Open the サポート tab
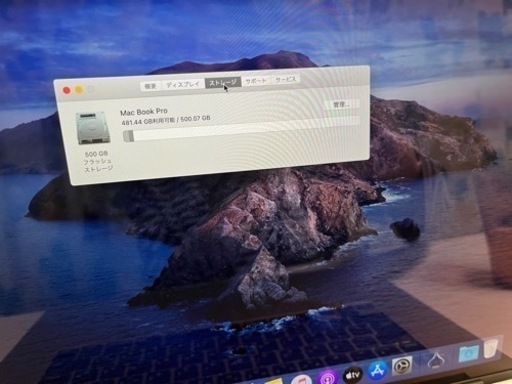Image resolution: width=512 pixels, height=384 pixels. (x=256, y=81)
